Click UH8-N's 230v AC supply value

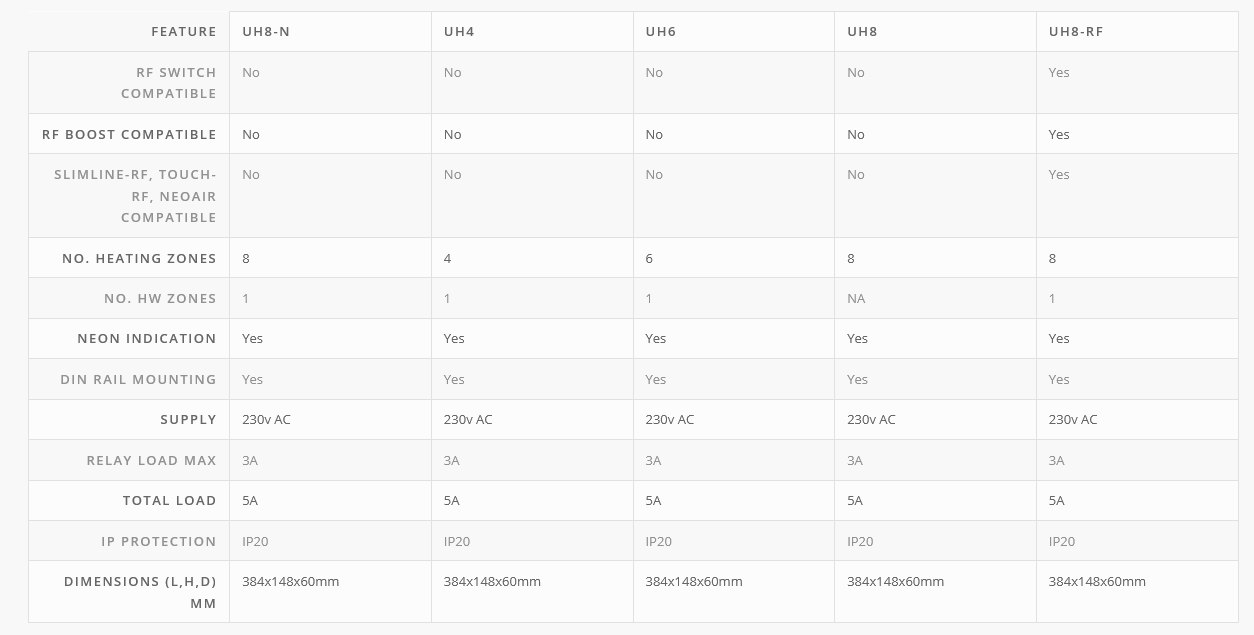[266, 419]
